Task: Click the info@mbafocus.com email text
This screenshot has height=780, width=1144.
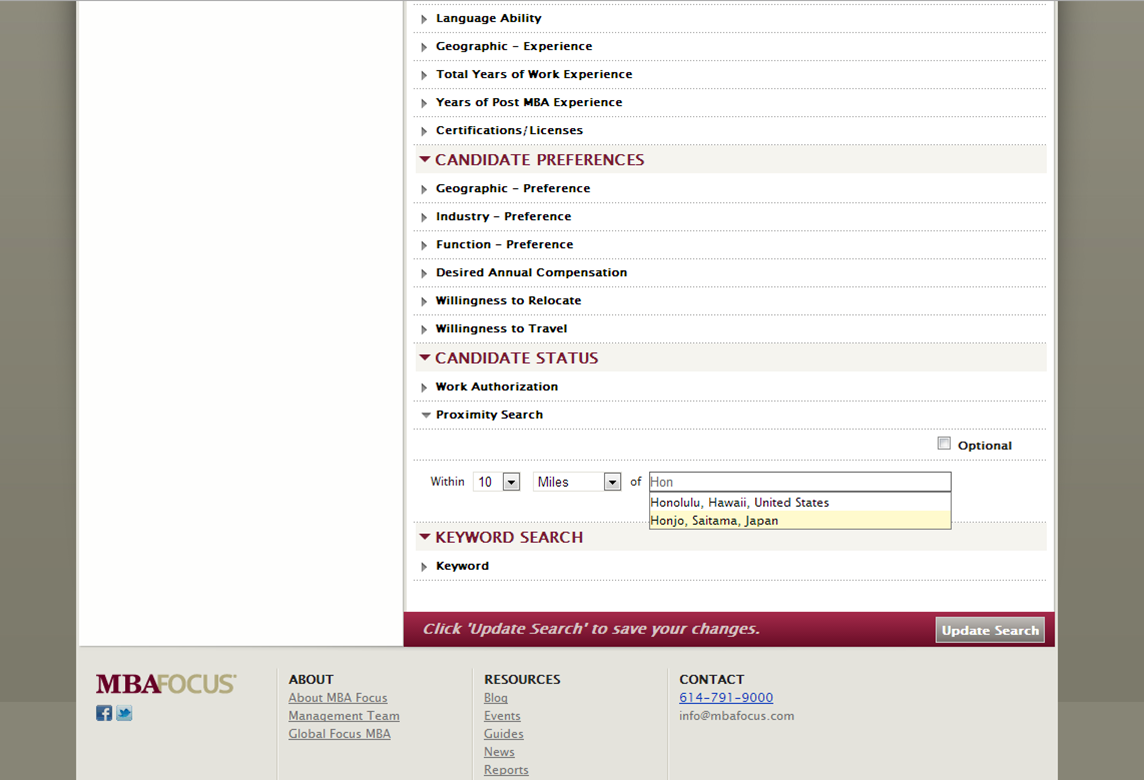Action: coord(736,716)
